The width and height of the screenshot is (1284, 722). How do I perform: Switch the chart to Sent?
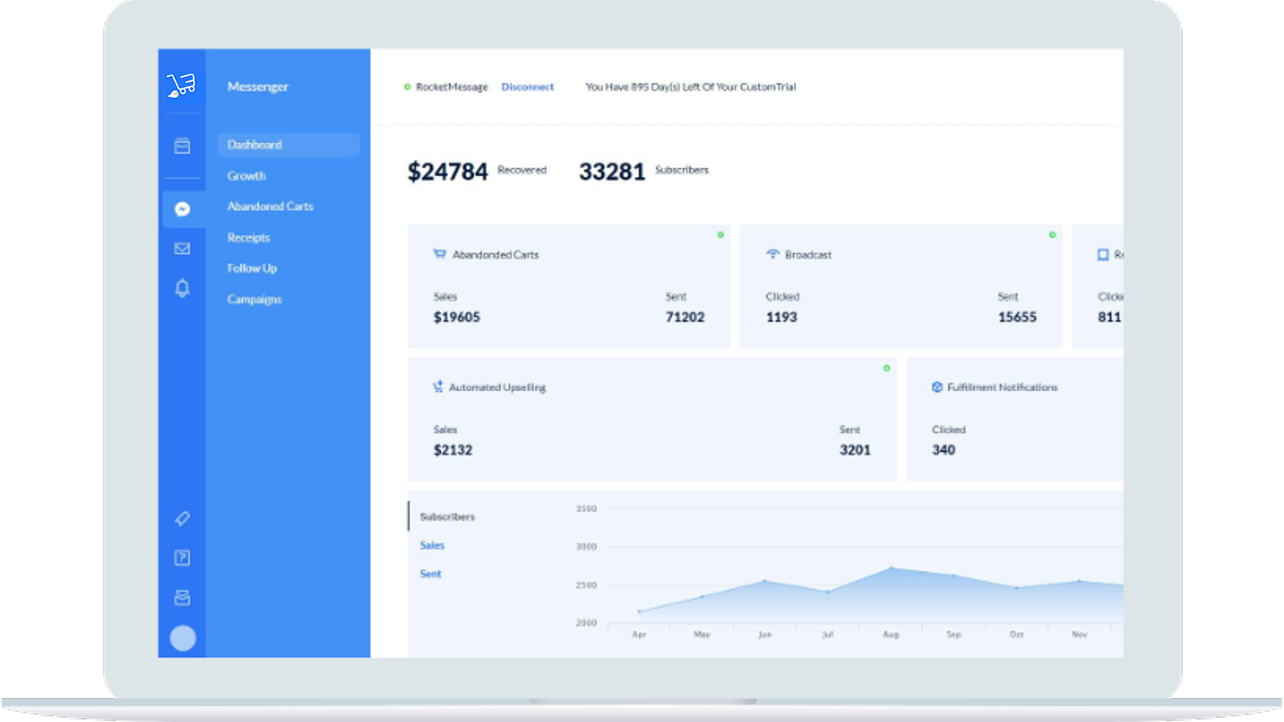430,574
